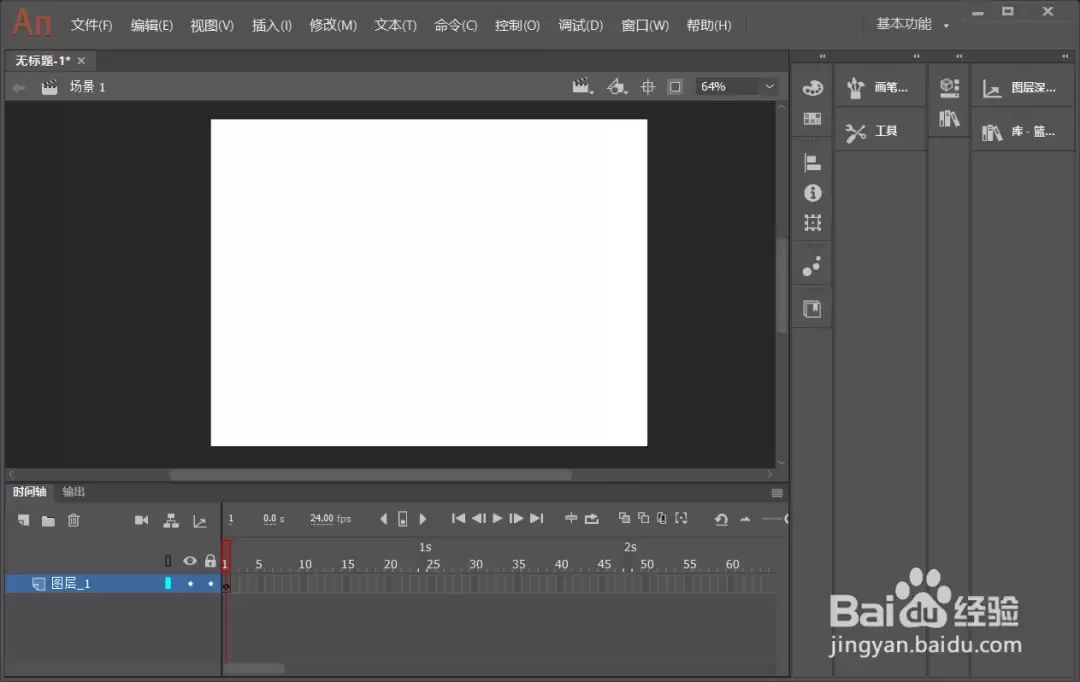
Task: Click the timeline zoom slider
Action: coord(774,519)
